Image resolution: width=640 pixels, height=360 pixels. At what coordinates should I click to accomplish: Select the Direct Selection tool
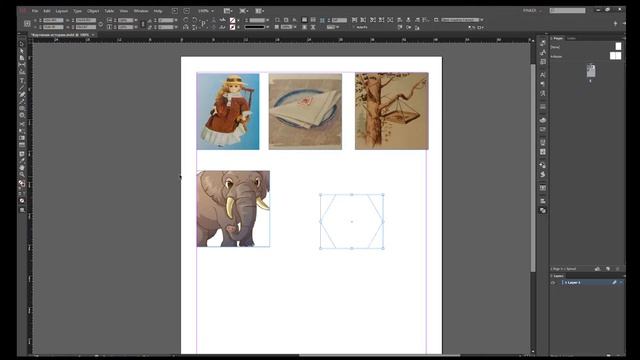point(22,51)
